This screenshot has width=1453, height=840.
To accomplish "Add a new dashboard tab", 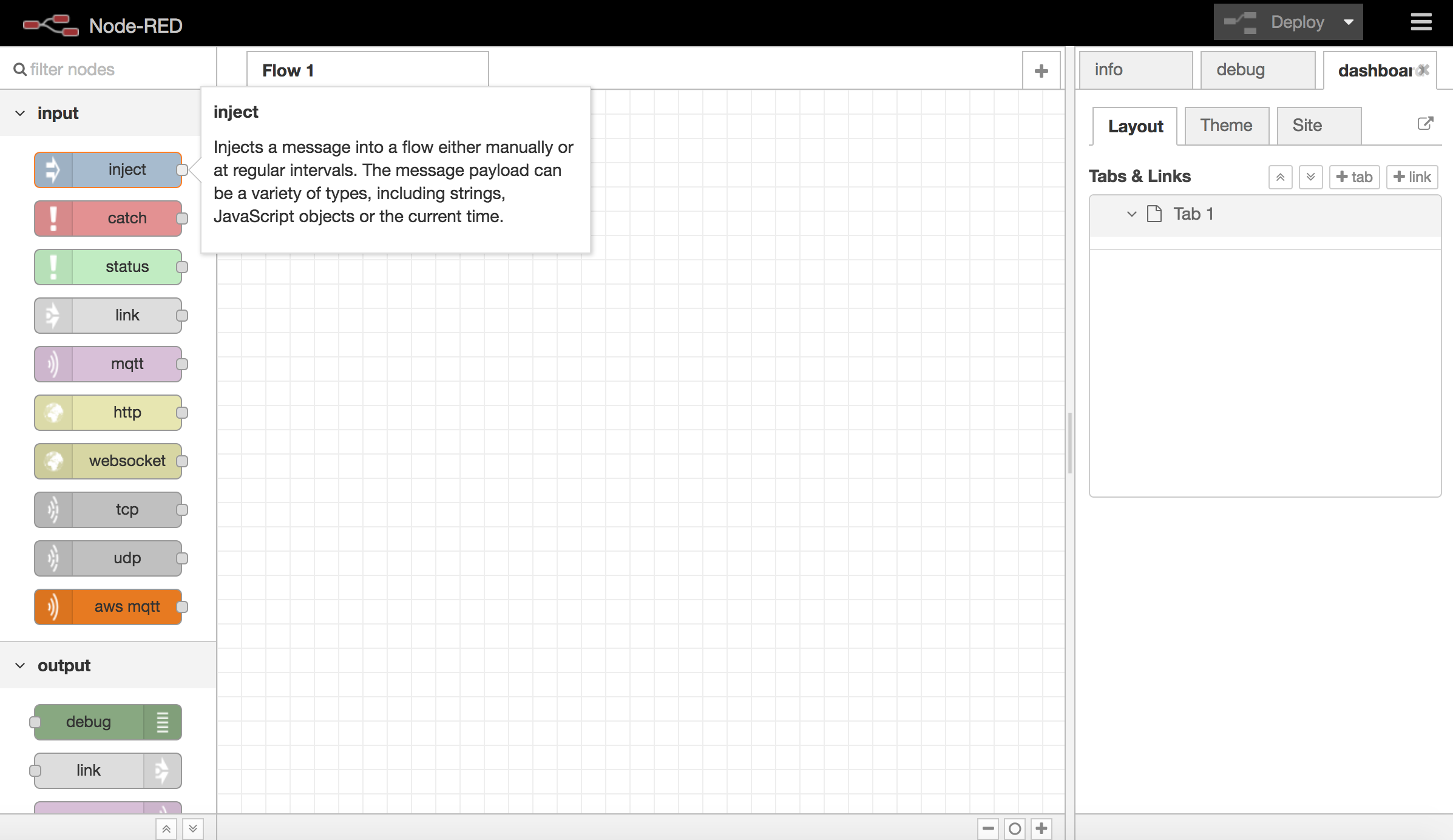I will (1355, 177).
